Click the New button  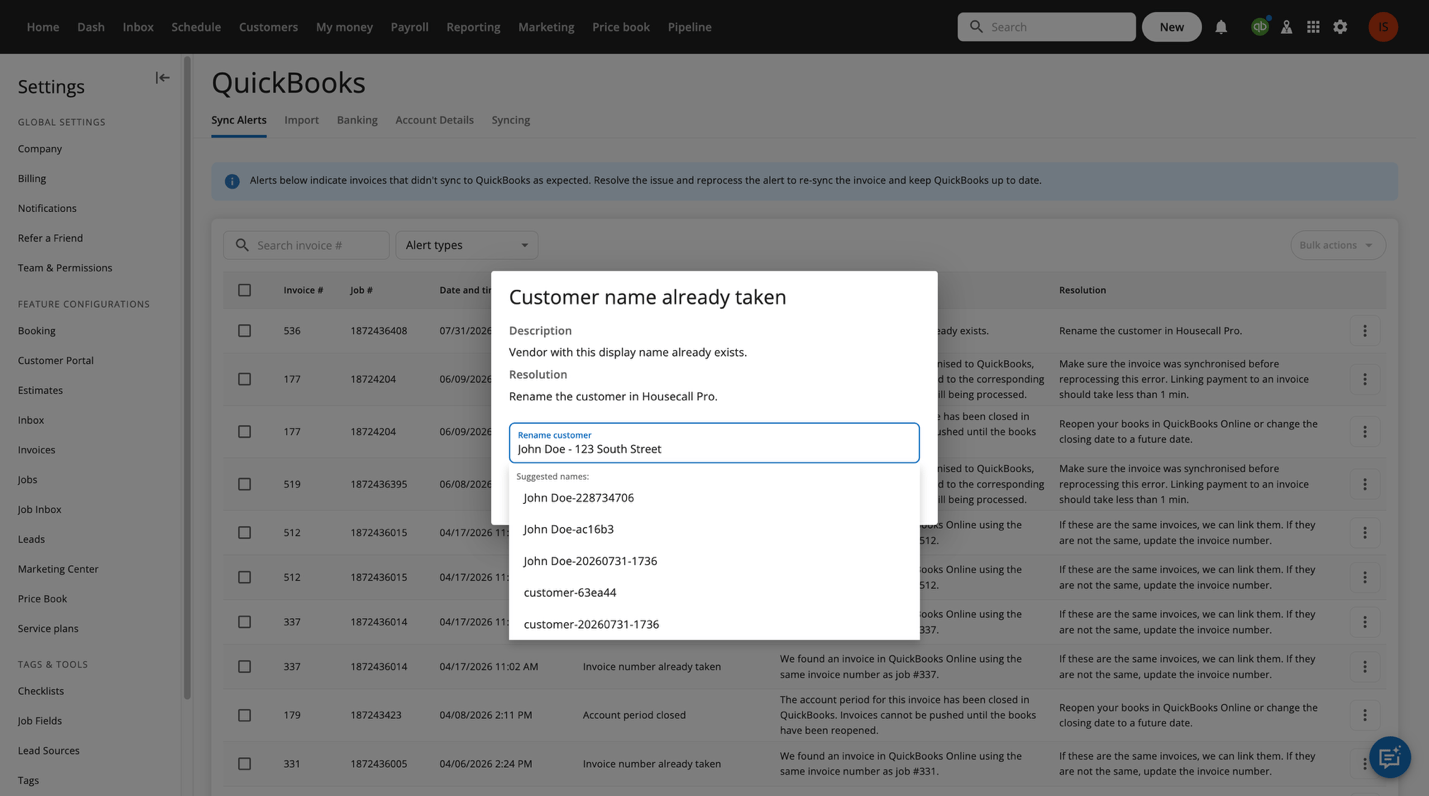coord(1172,27)
